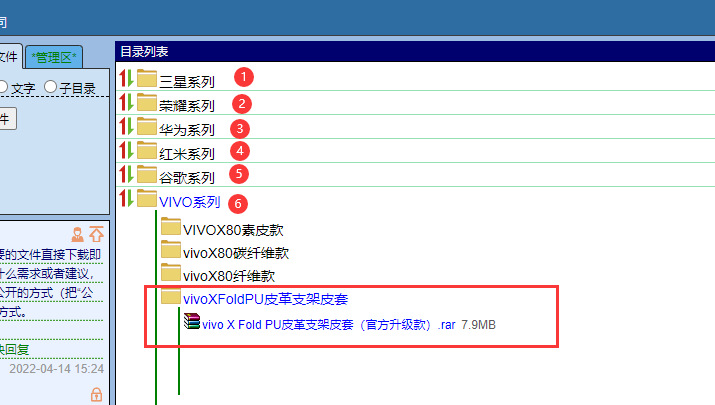
Task: Open the 红米系列 folder
Action: [x=187, y=154]
